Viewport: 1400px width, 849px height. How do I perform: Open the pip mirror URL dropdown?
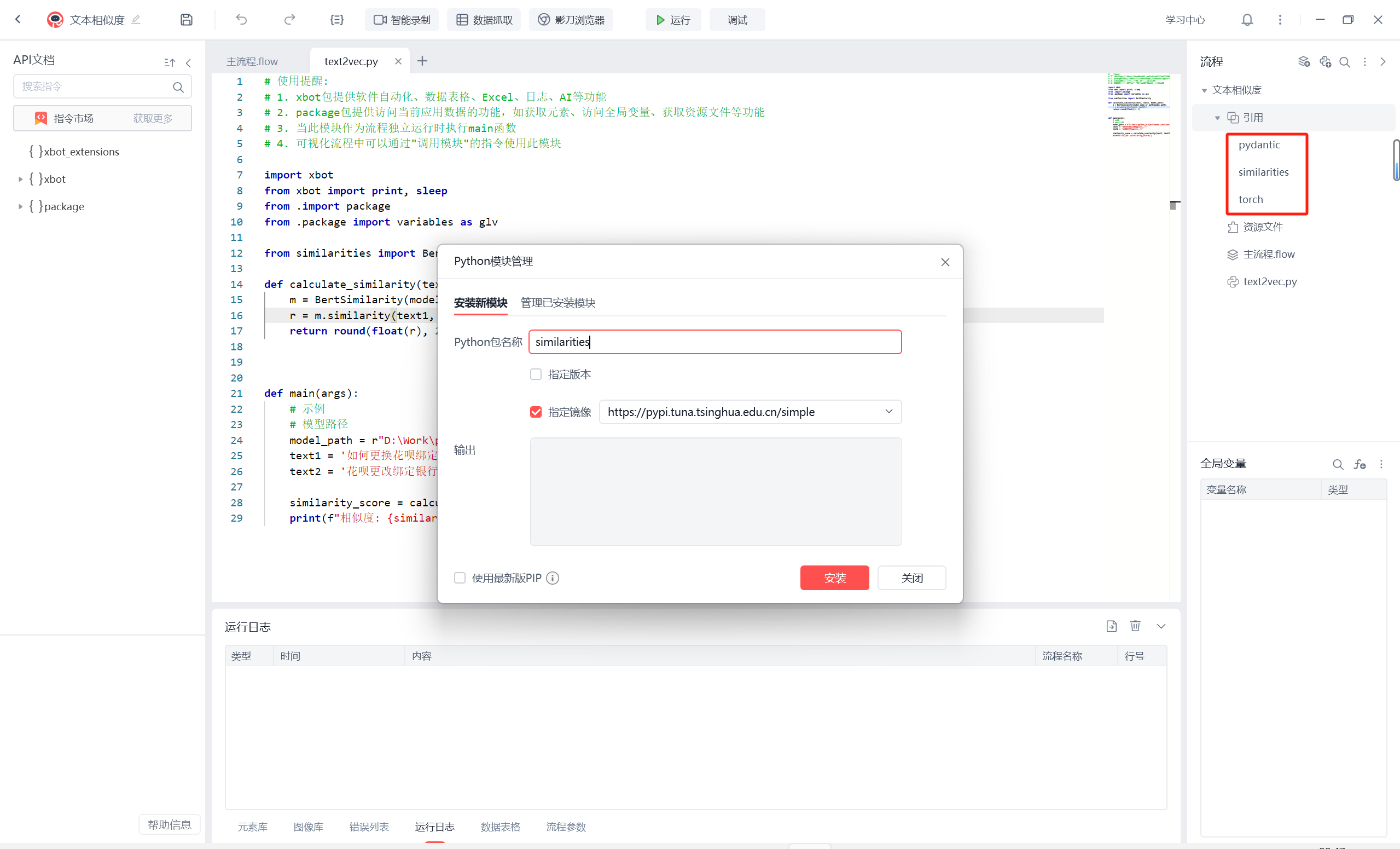pyautogui.click(x=888, y=412)
